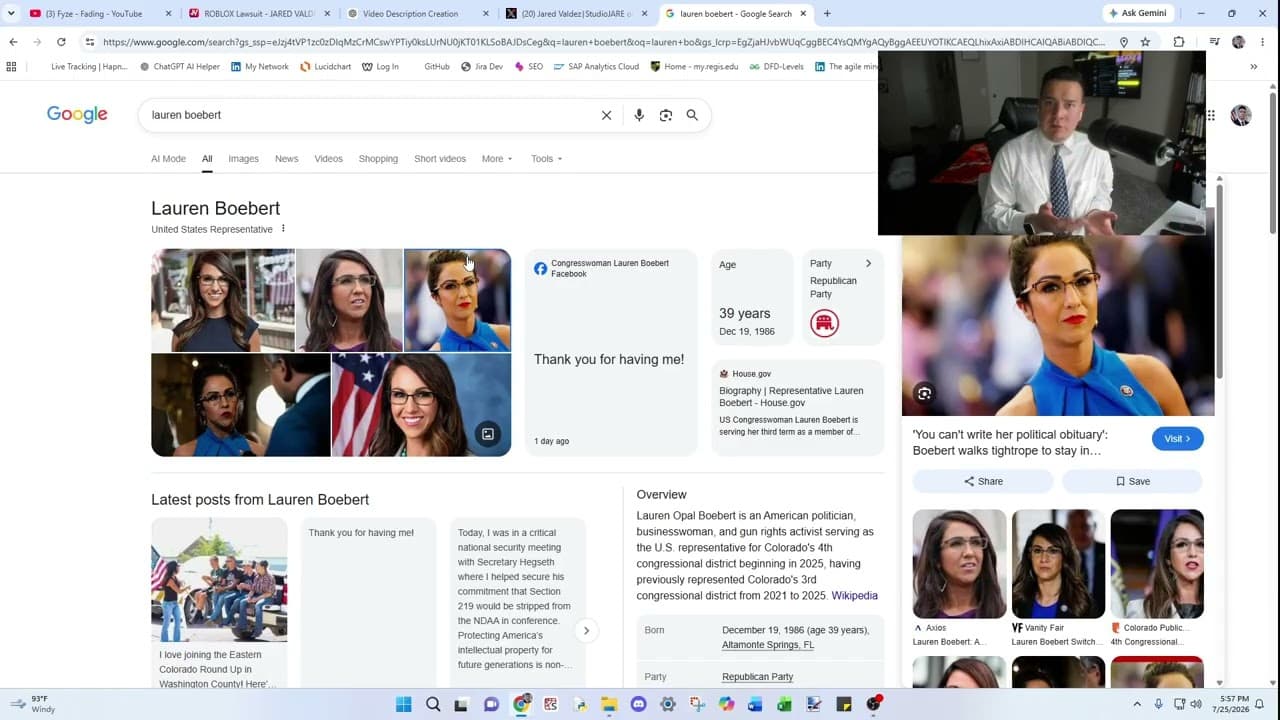Open the image gallery icon on the photo grid
The height and width of the screenshot is (720, 1280).
(x=488, y=434)
